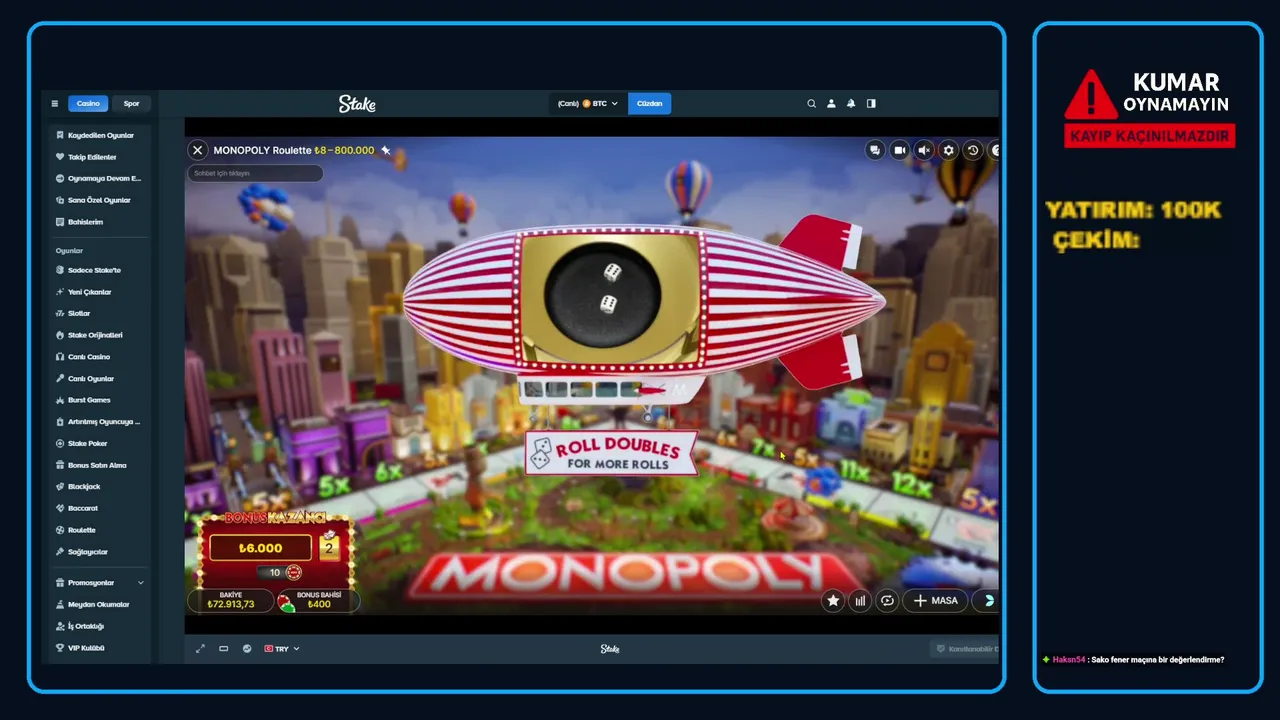Open Kaydedilen Oyunlar in the sidebar

100,135
